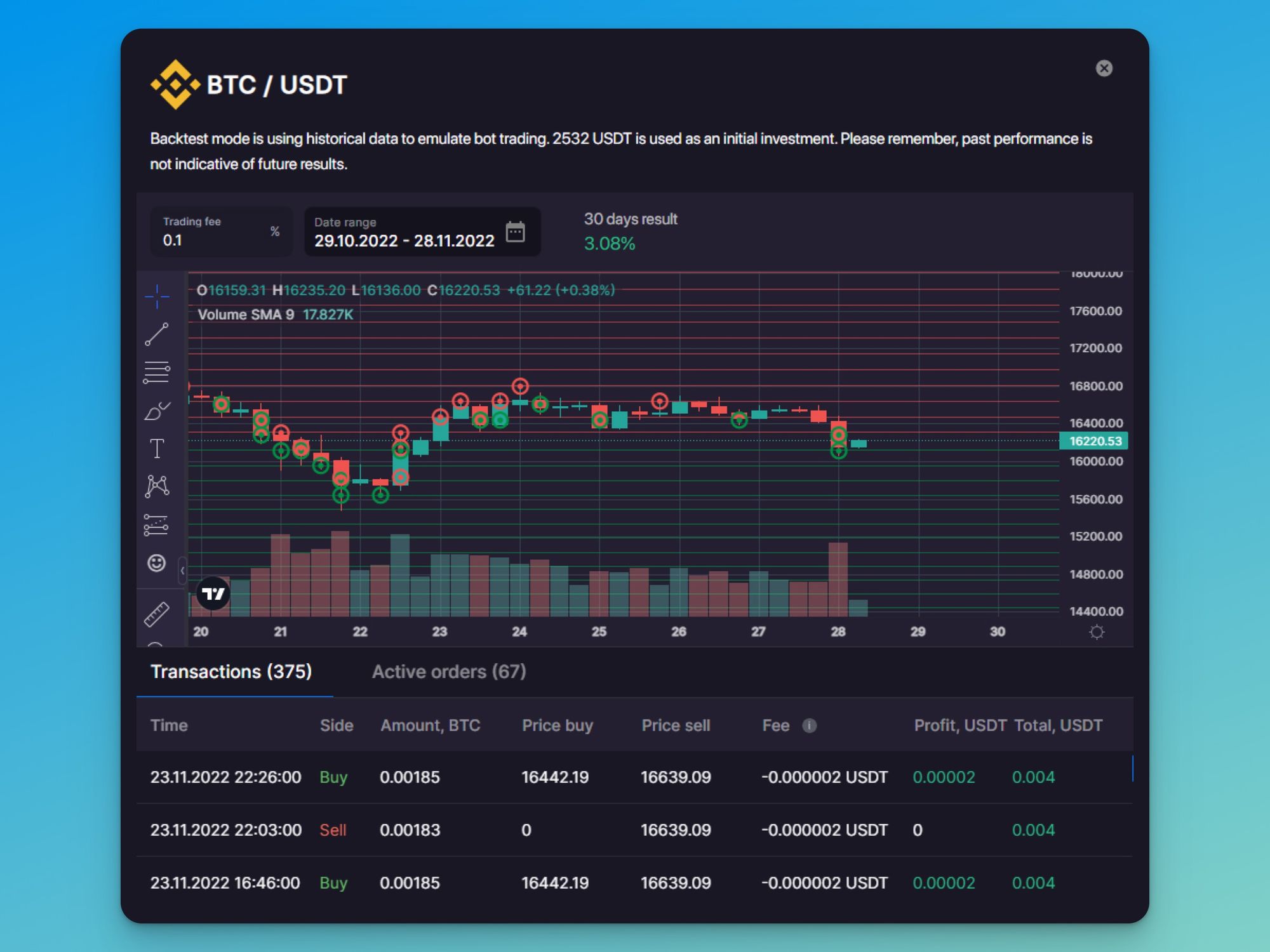Click the TradingView watermark logo
Viewport: 1270px width, 952px height.
pos(214,593)
